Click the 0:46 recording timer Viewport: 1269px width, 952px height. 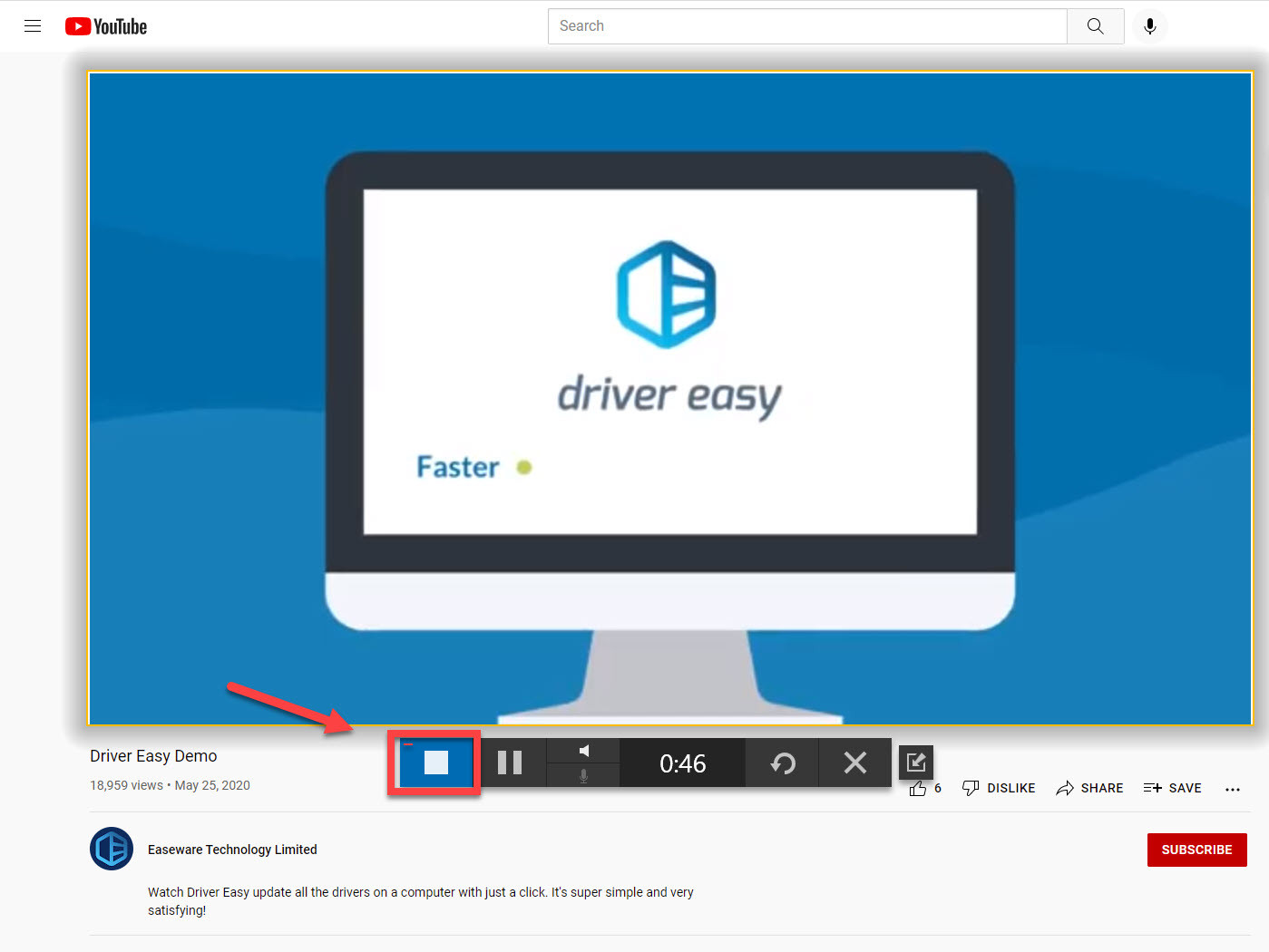click(683, 763)
